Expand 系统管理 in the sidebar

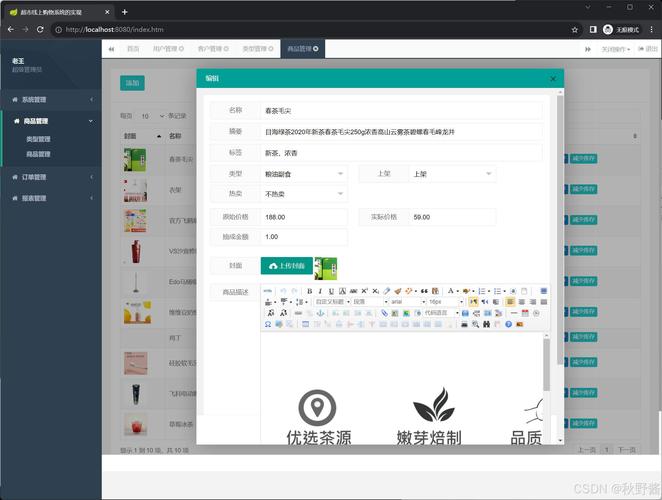[x=52, y=100]
